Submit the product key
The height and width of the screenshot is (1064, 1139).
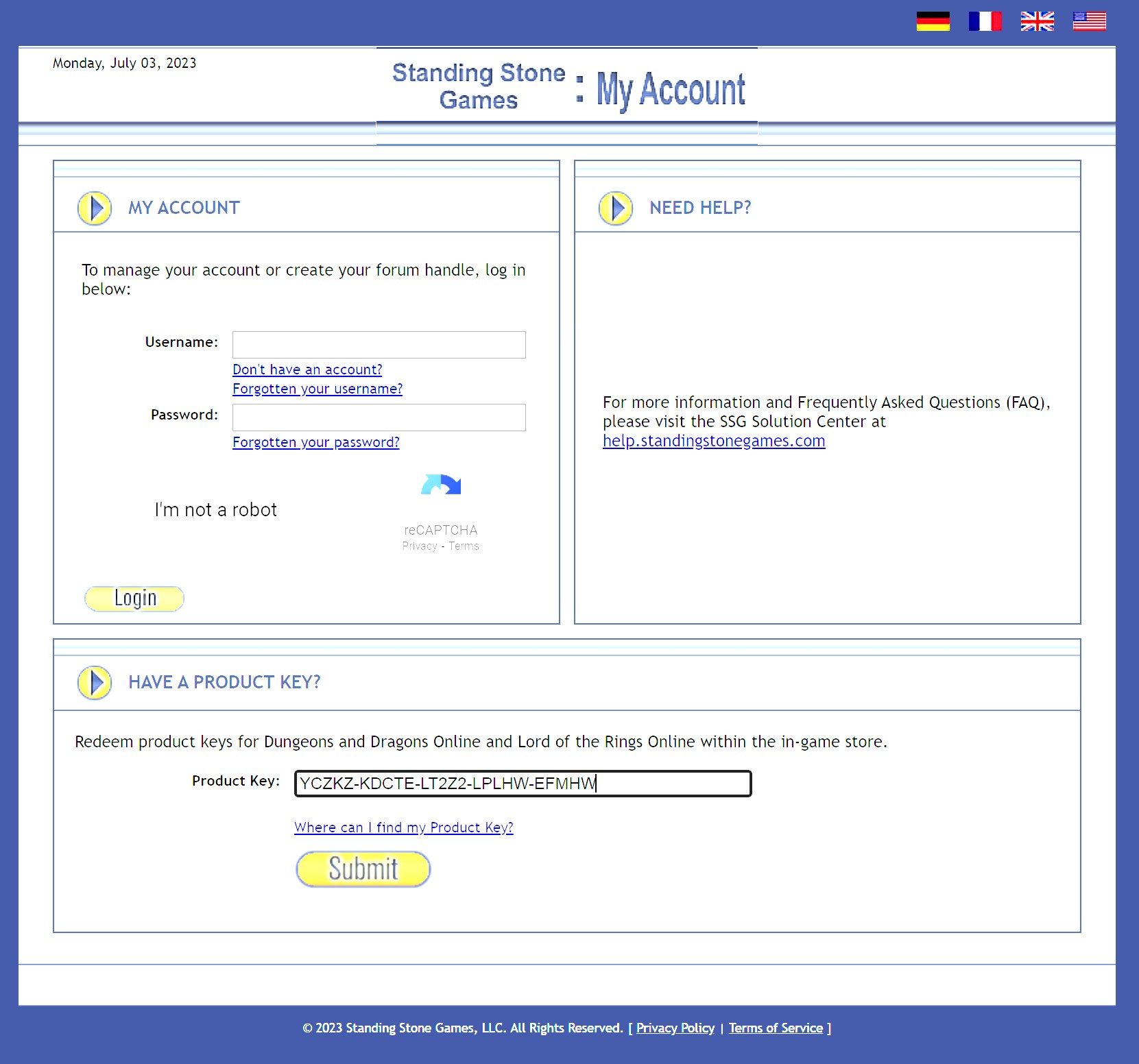point(363,869)
